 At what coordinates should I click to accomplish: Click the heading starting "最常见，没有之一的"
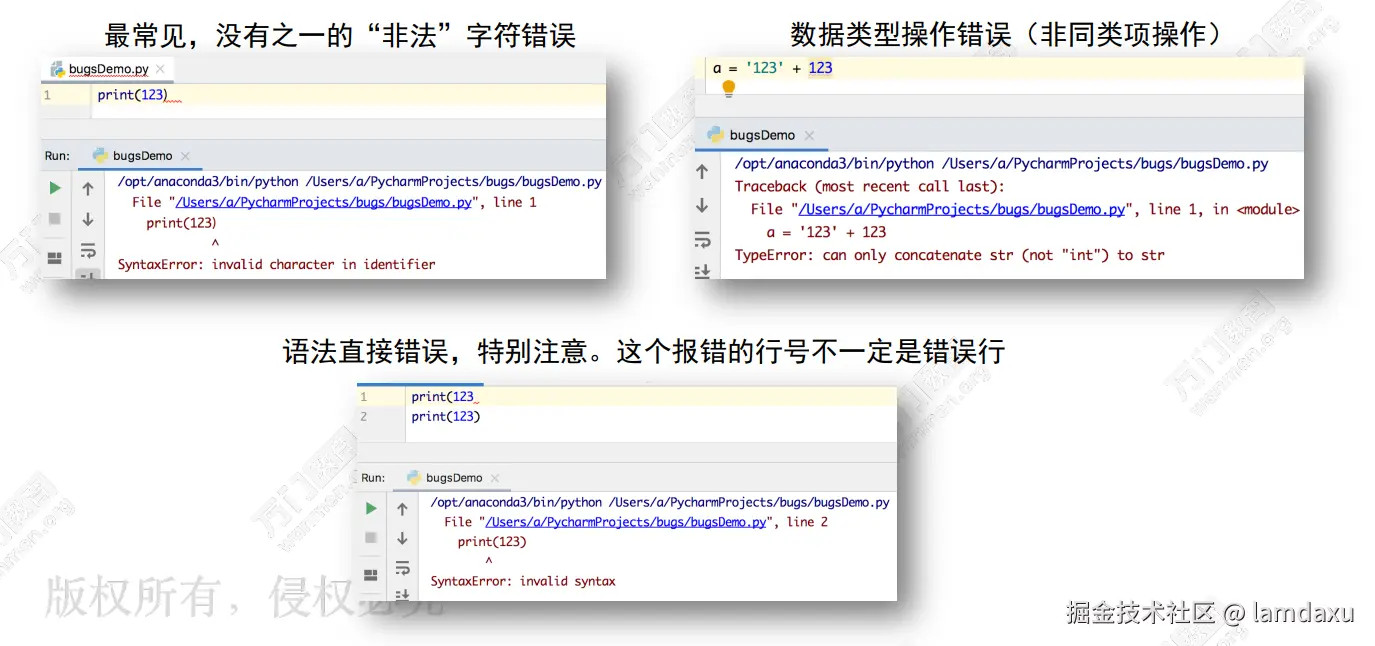click(340, 35)
